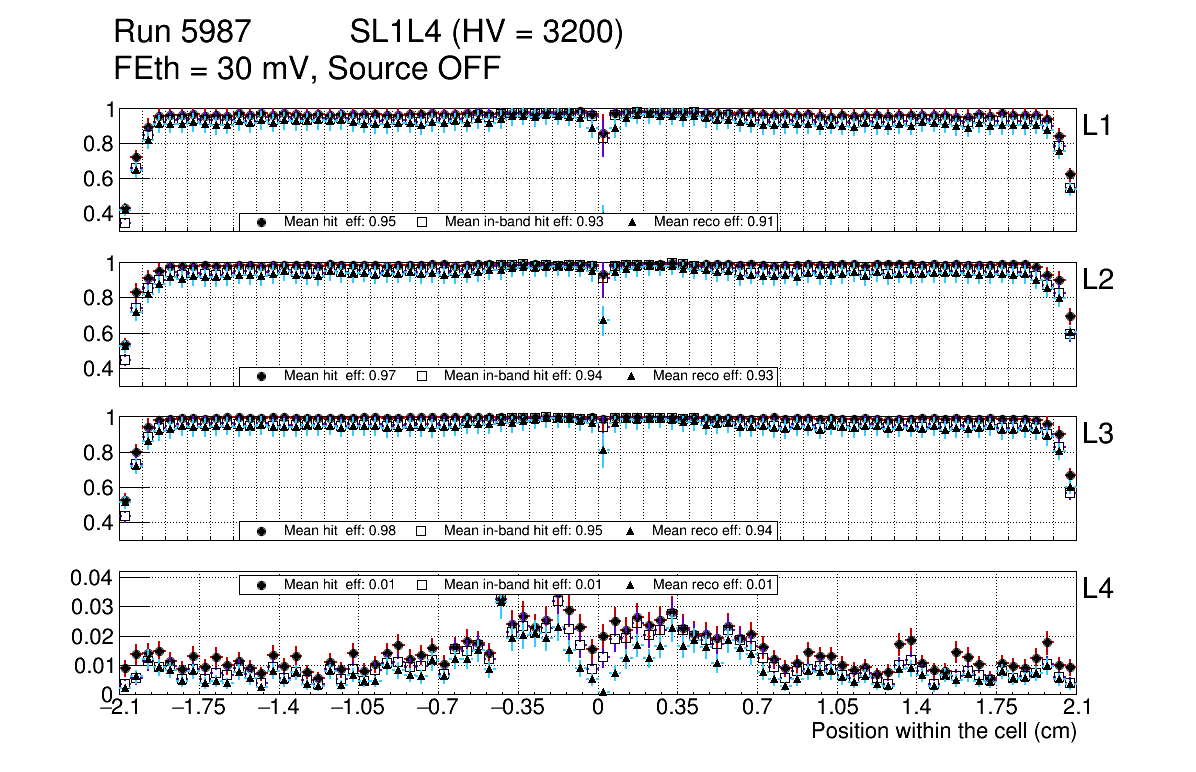Click the open square marker in L1 legend
1196x772 pixels.
click(422, 222)
